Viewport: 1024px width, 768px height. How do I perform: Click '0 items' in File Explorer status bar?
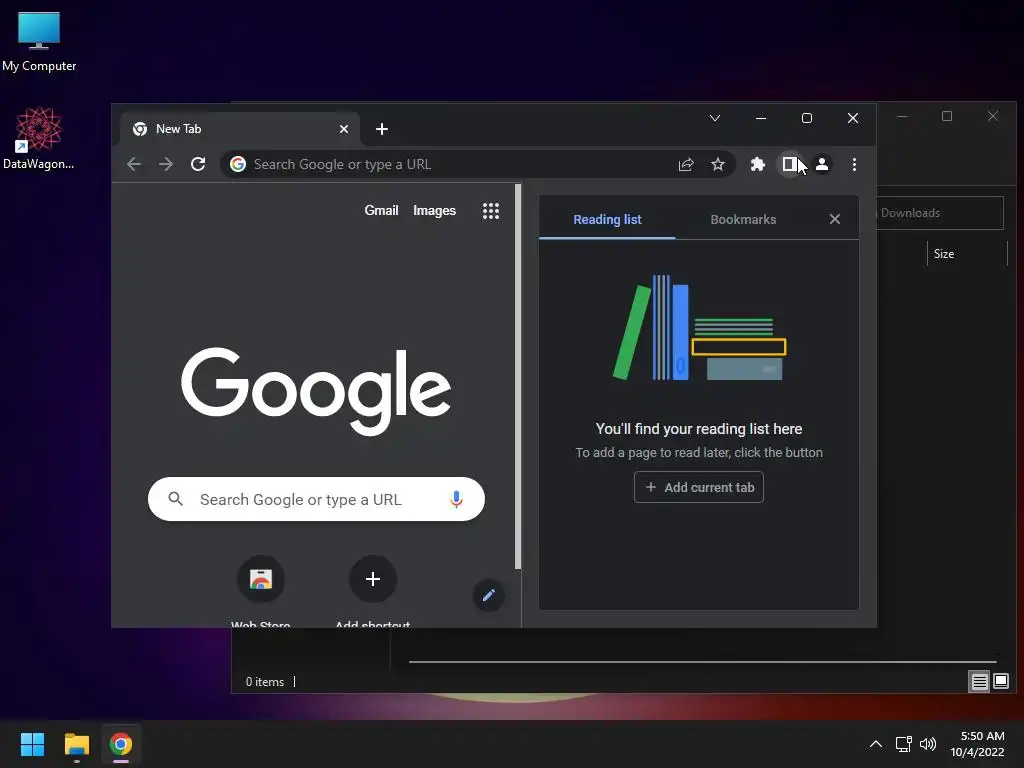coord(264,682)
